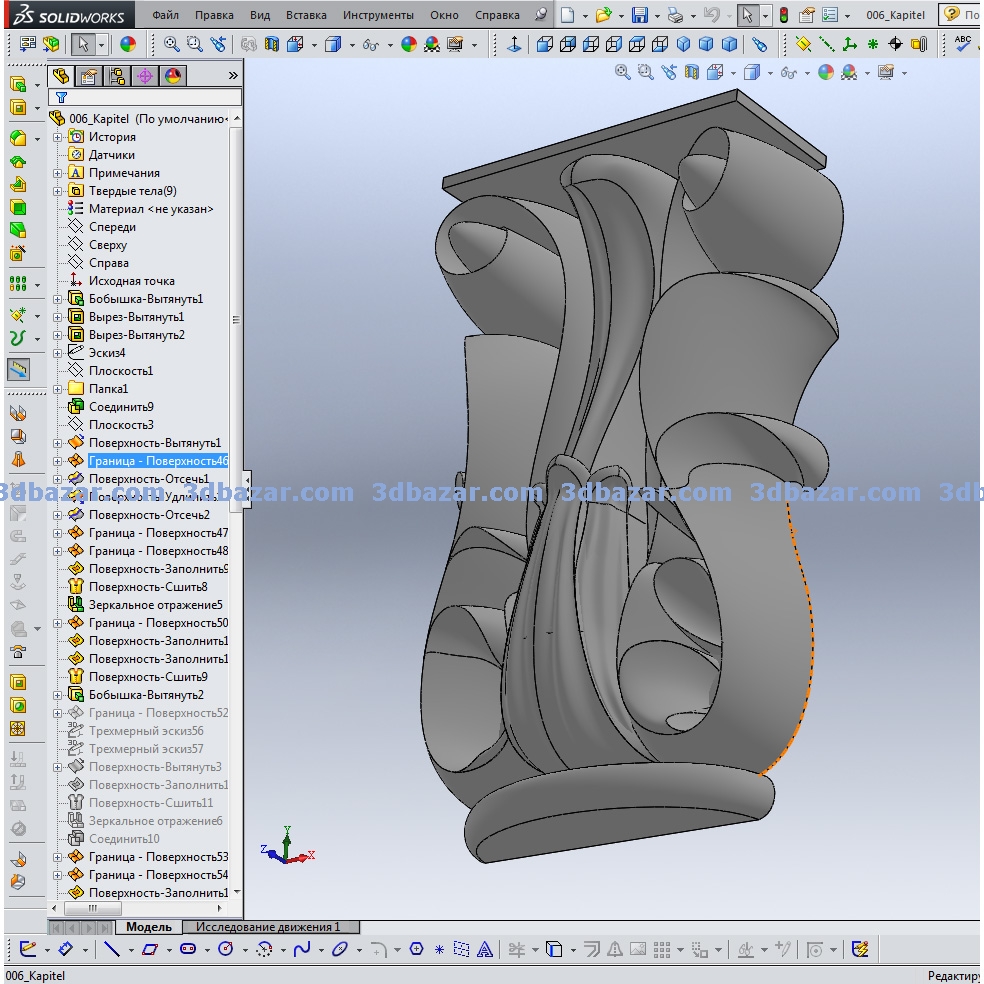Toggle the Instant3D ruler button
The image size is (984, 984).
[x=18, y=369]
